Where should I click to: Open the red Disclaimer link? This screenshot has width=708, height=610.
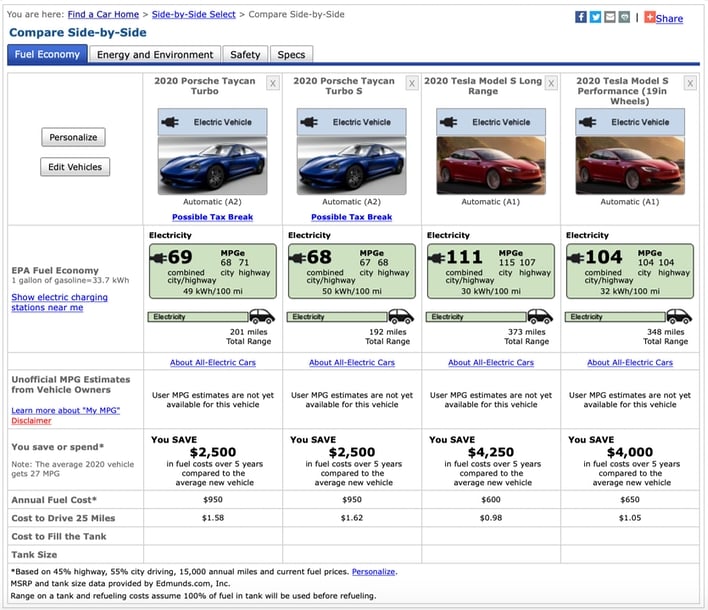click(x=31, y=421)
